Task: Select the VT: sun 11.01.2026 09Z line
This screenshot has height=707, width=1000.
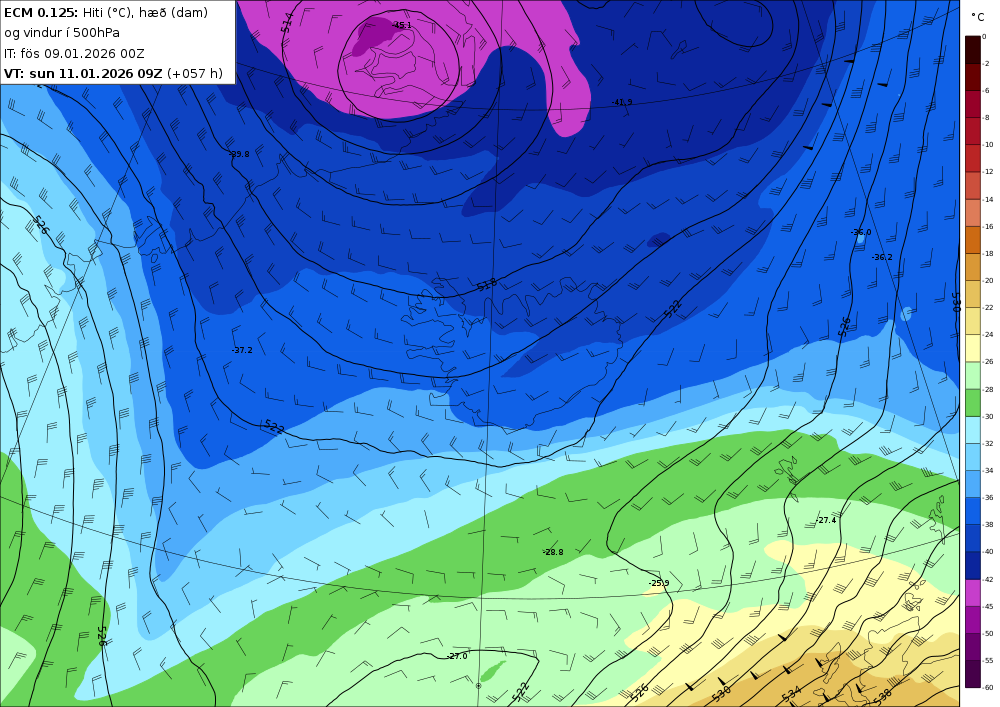Action: [x=114, y=74]
